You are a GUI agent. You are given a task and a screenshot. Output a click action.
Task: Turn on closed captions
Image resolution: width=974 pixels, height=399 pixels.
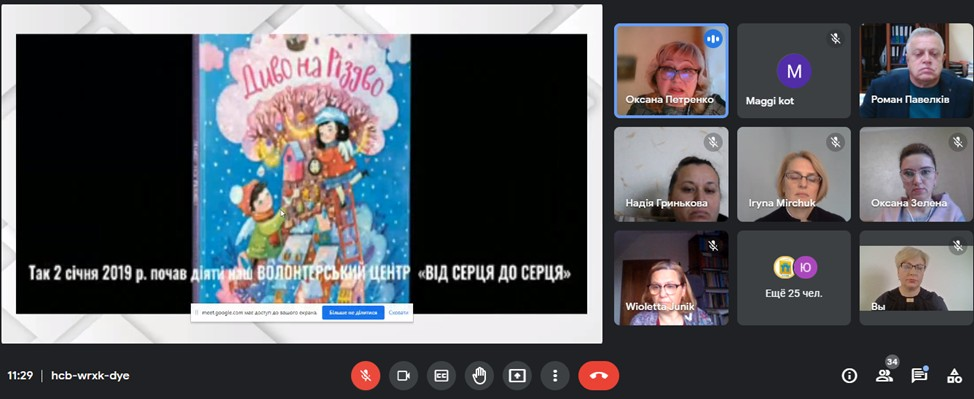click(x=442, y=375)
